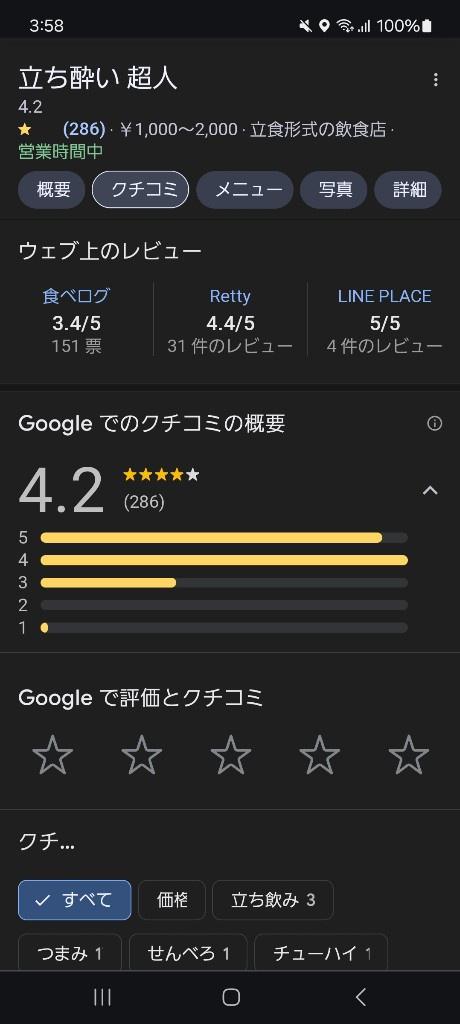Switch to the メニュー tab
Screen dimensions: 460x1024
click(245, 190)
